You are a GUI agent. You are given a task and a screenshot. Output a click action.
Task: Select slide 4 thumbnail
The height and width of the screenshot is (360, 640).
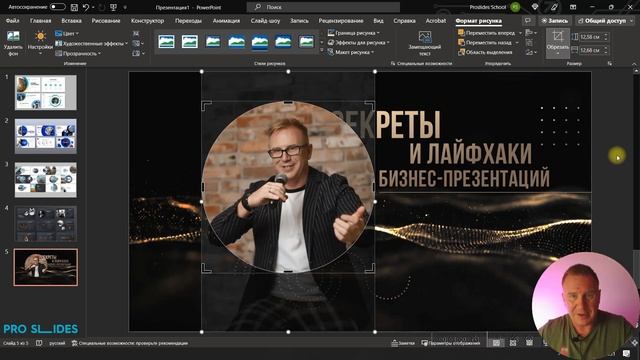point(46,224)
